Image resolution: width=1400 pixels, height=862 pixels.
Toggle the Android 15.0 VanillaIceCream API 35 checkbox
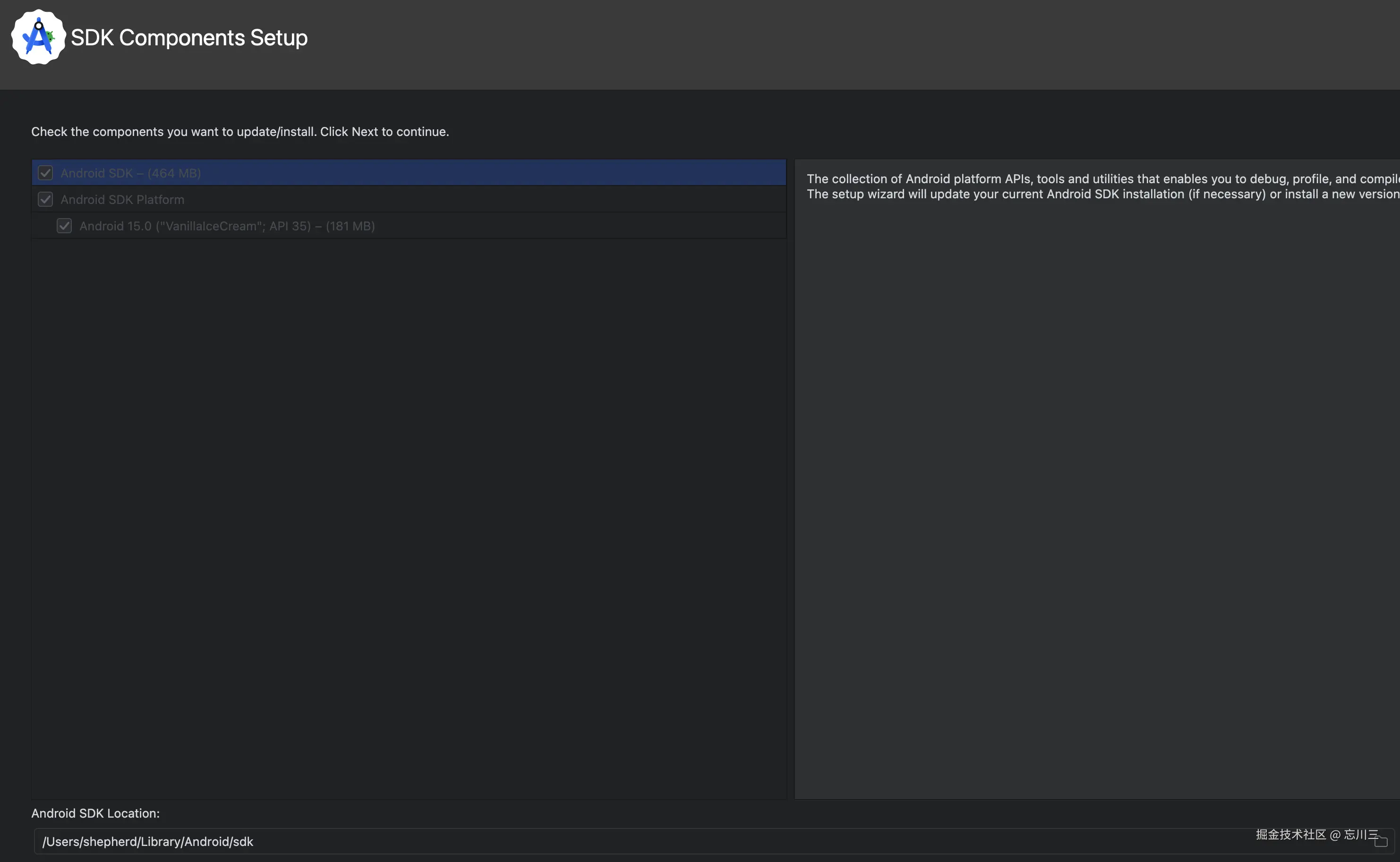[64, 226]
